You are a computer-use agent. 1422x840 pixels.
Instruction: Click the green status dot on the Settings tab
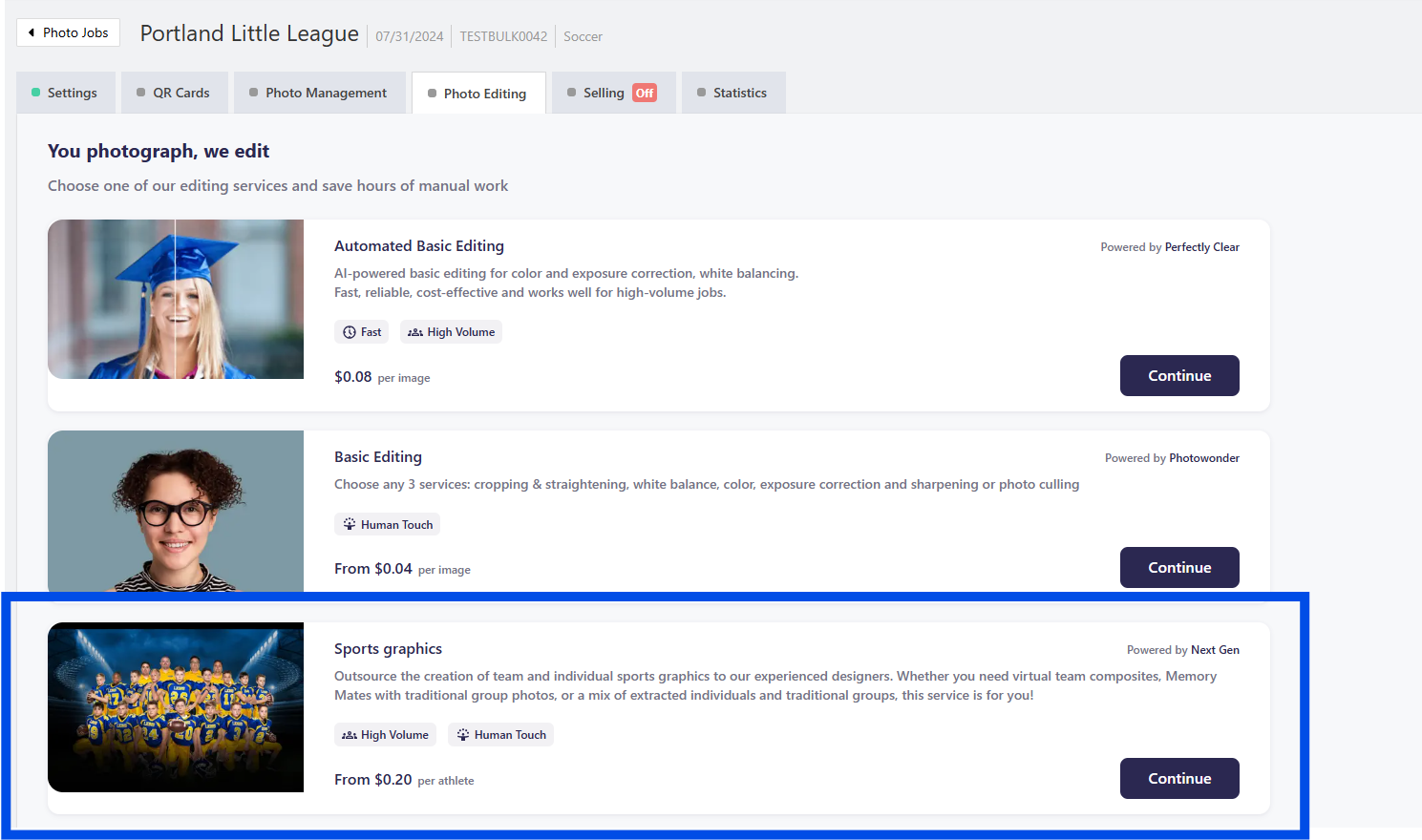coord(36,93)
